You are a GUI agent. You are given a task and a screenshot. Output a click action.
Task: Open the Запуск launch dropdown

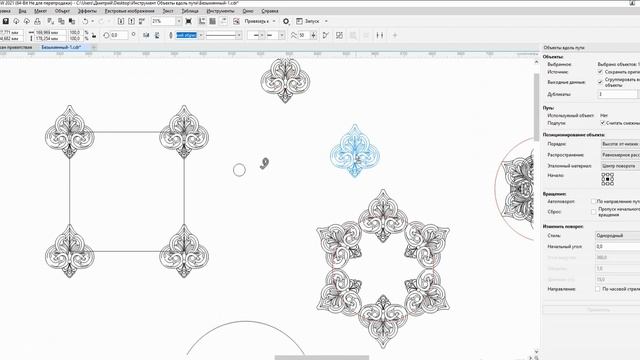[x=326, y=21]
